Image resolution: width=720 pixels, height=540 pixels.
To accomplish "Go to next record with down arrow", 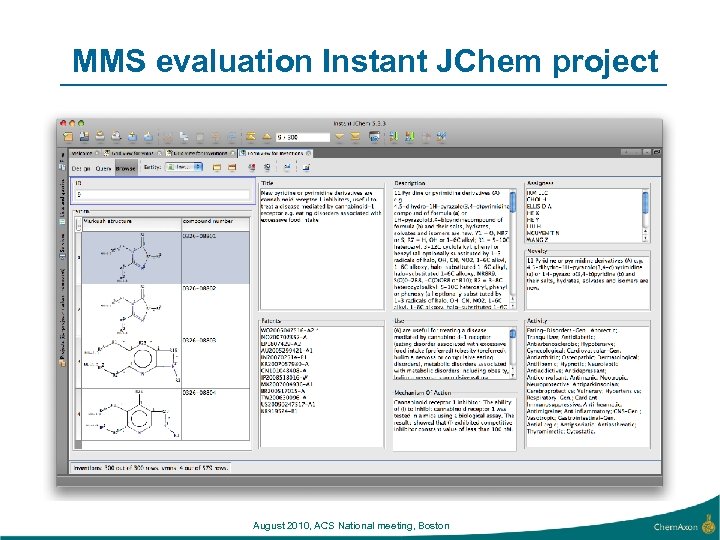I will 339,137.
